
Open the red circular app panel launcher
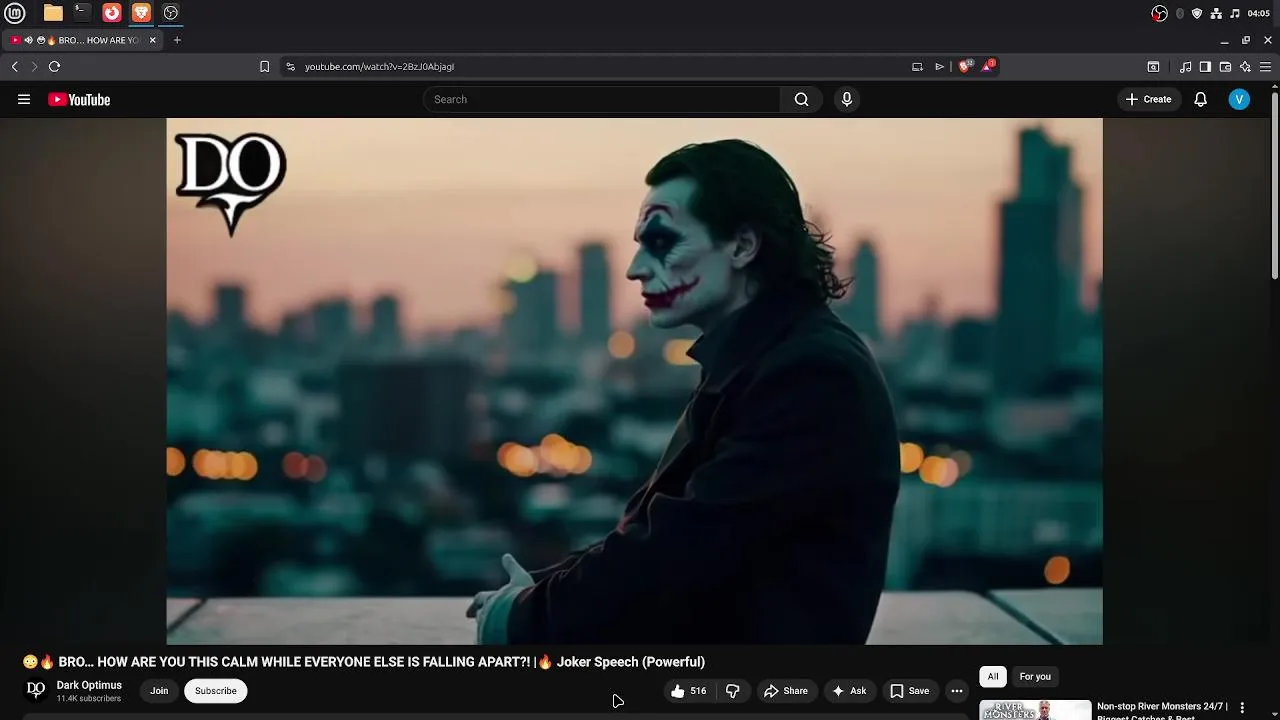[x=112, y=13]
